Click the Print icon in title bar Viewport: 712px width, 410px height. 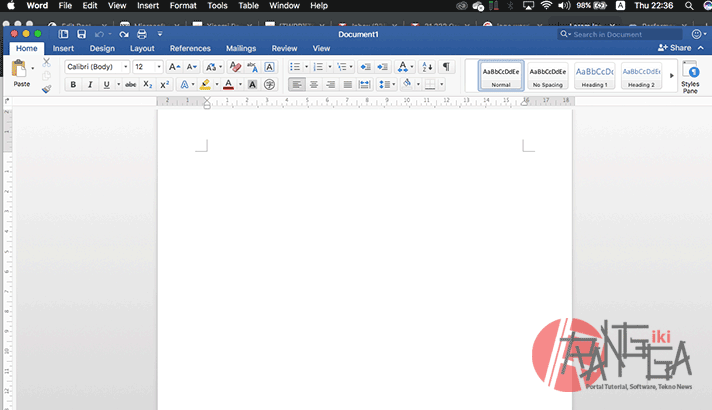[141, 34]
